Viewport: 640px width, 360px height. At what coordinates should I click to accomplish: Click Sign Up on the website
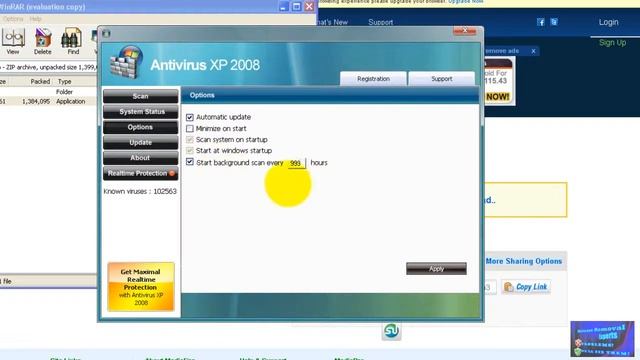(x=612, y=42)
